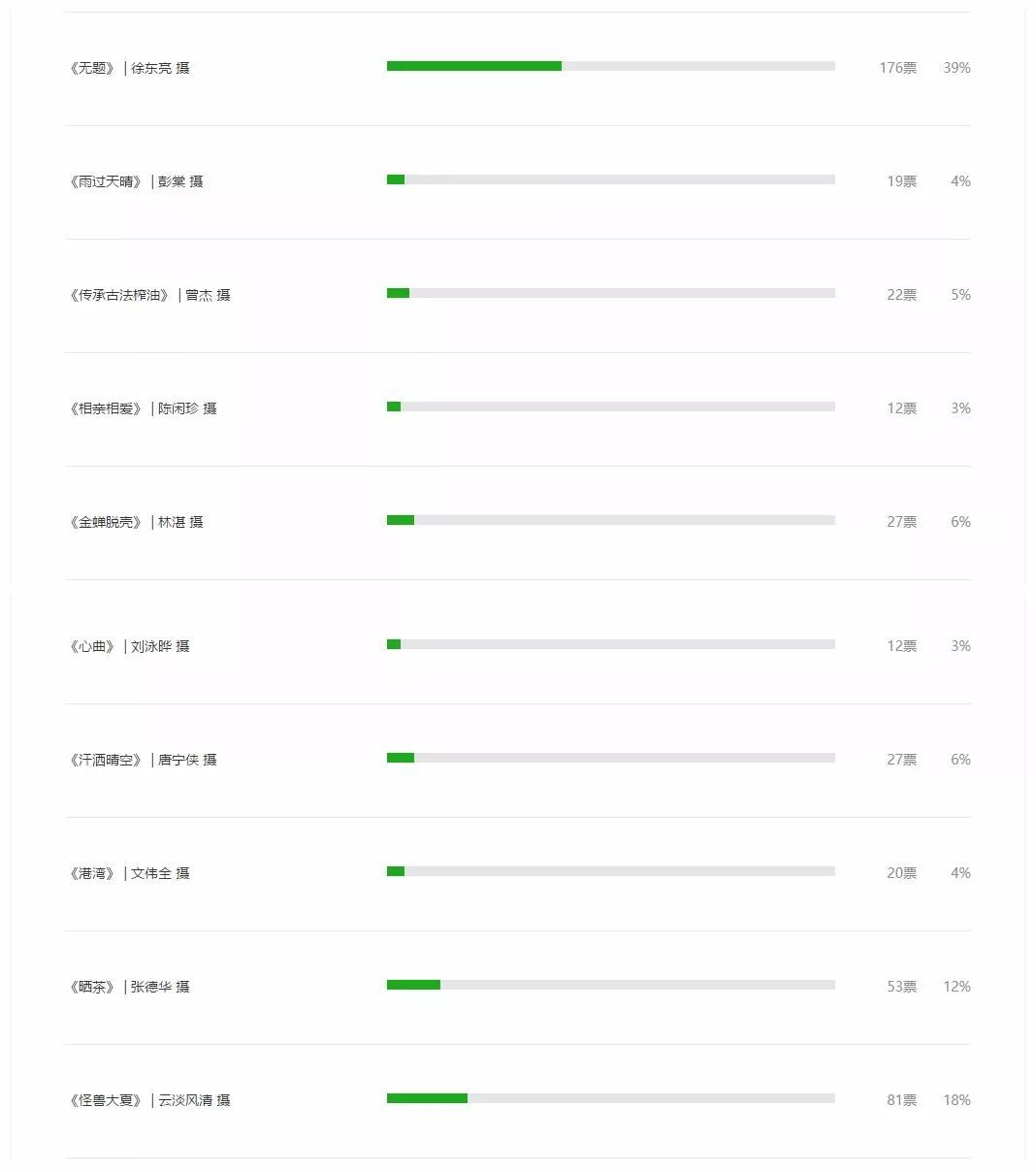Select the 《无题》徐东亮 entry

pyautogui.click(x=518, y=68)
